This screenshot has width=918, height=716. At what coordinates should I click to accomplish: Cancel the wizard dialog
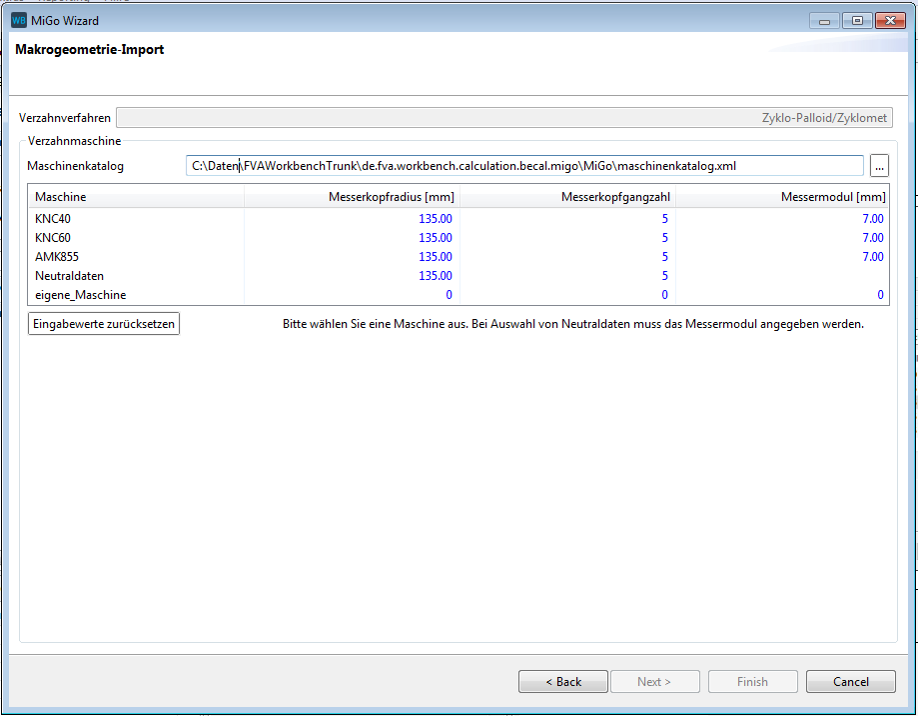coord(851,682)
